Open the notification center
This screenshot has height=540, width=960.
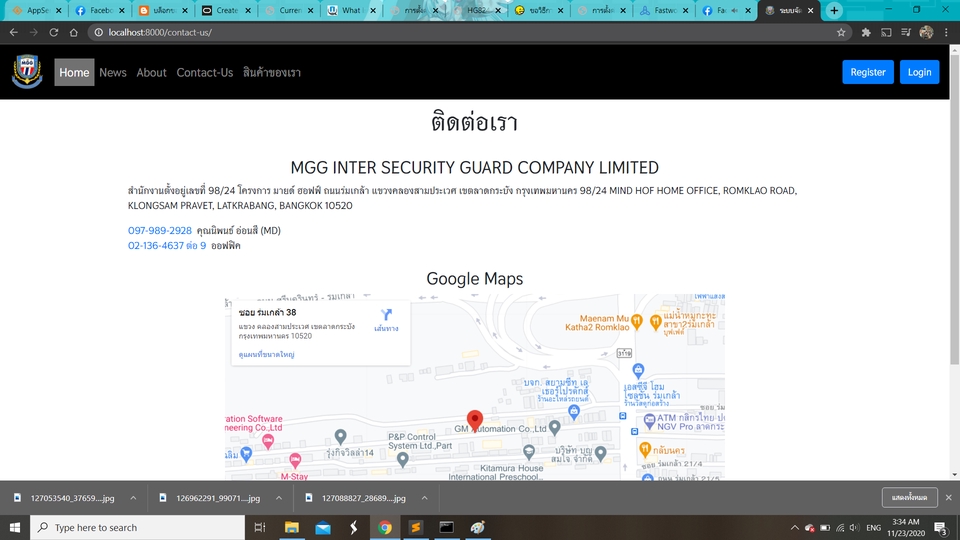pyautogui.click(x=941, y=528)
